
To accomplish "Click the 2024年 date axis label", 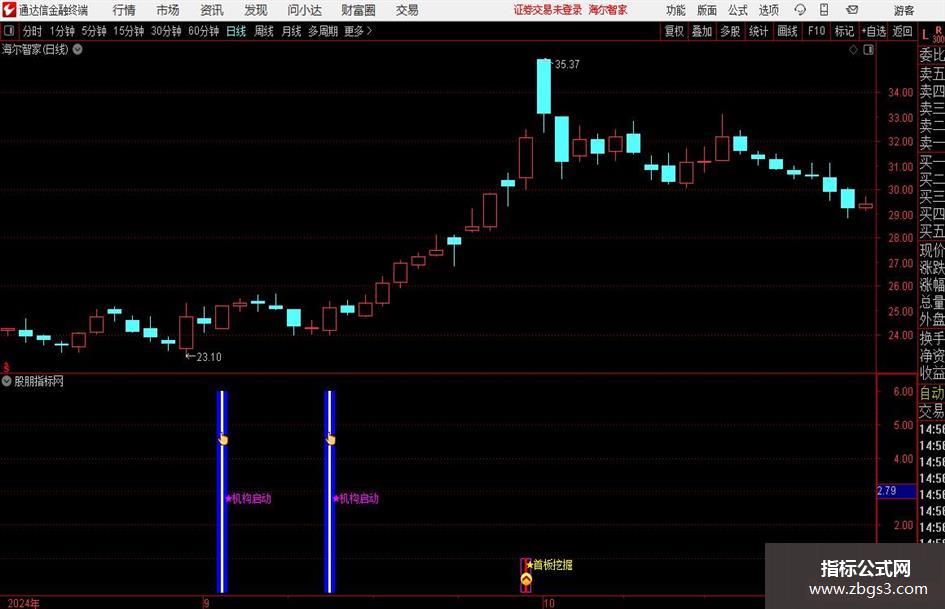I will pyautogui.click(x=23, y=603).
